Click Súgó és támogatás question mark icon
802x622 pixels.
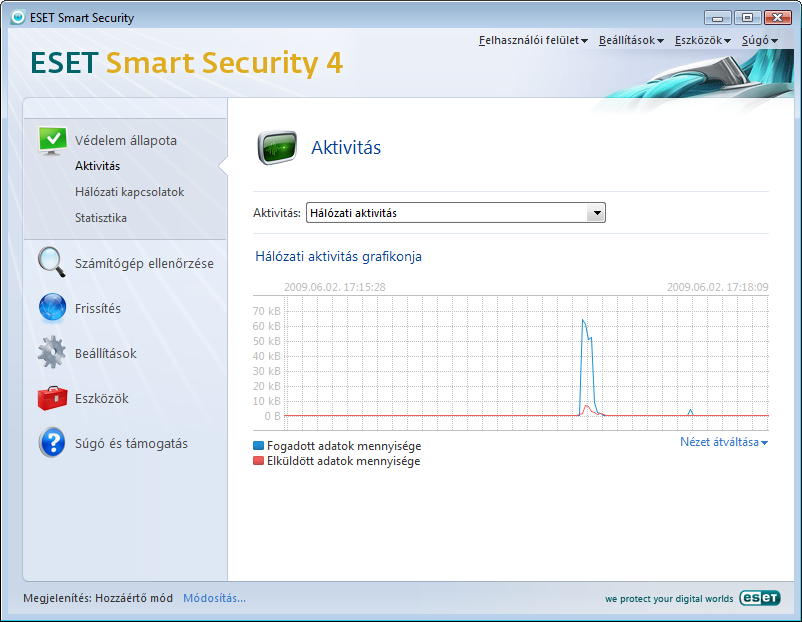tap(52, 442)
